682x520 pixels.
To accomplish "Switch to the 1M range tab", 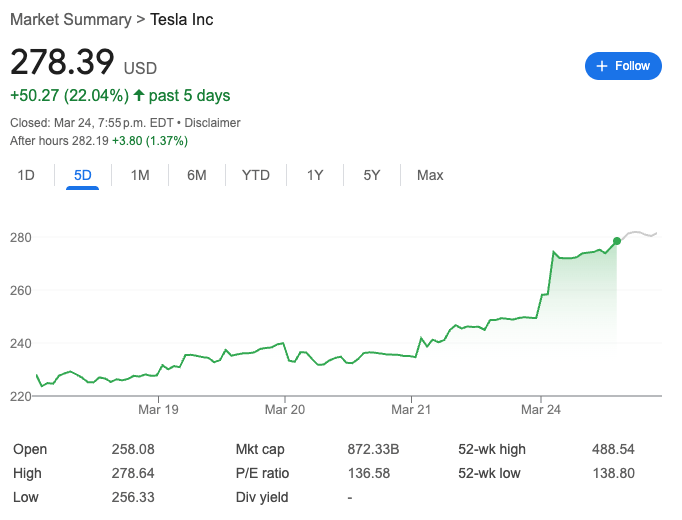I will point(140,175).
